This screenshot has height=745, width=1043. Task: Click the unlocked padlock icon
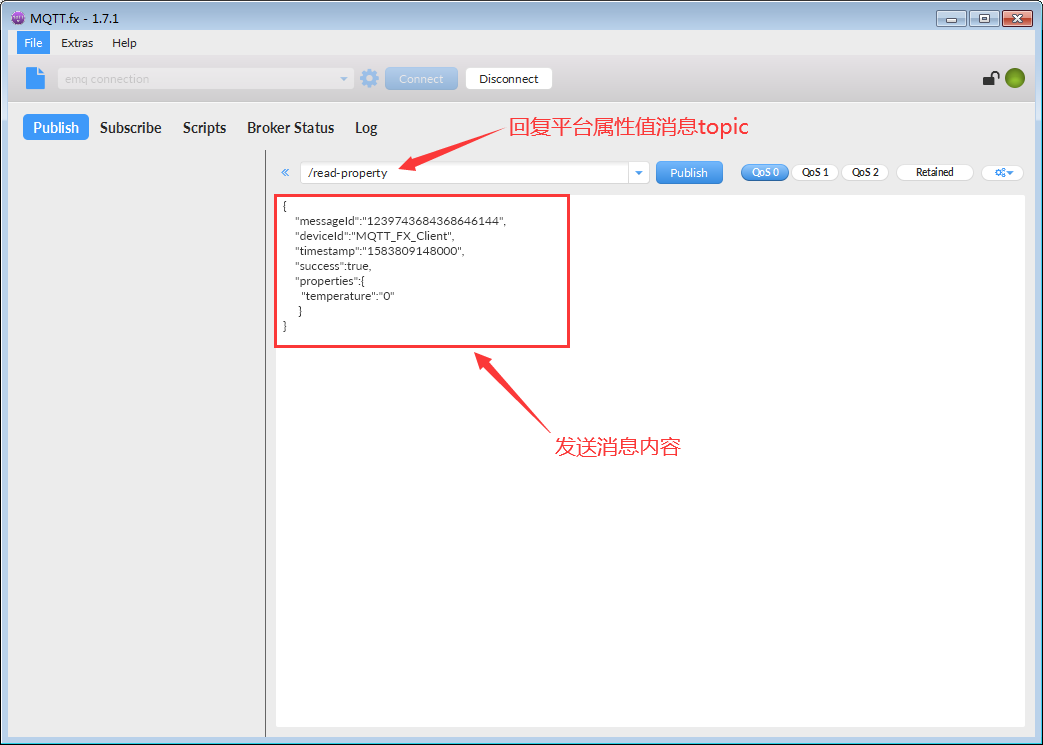[x=990, y=79]
